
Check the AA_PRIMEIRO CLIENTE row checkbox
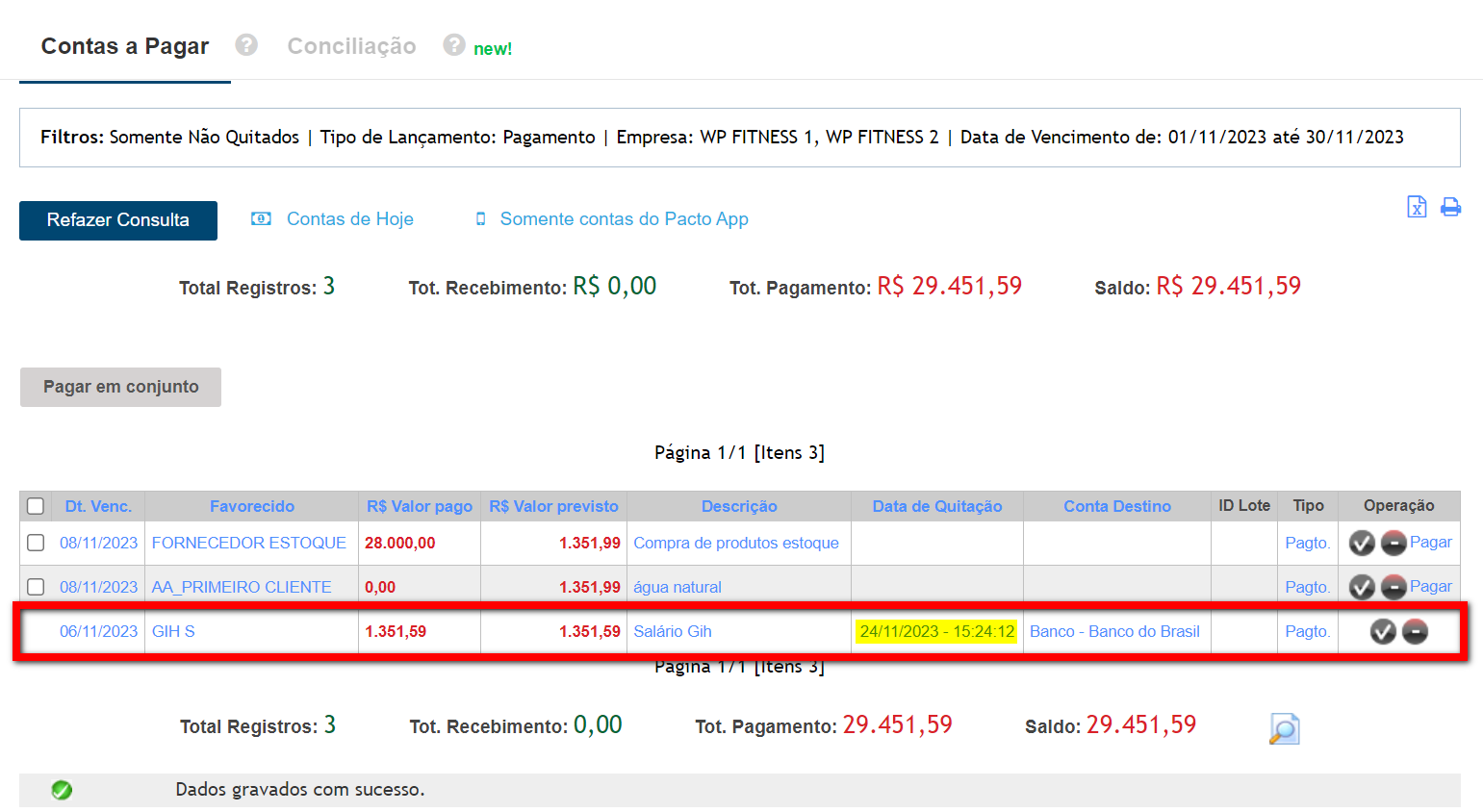coord(36,587)
